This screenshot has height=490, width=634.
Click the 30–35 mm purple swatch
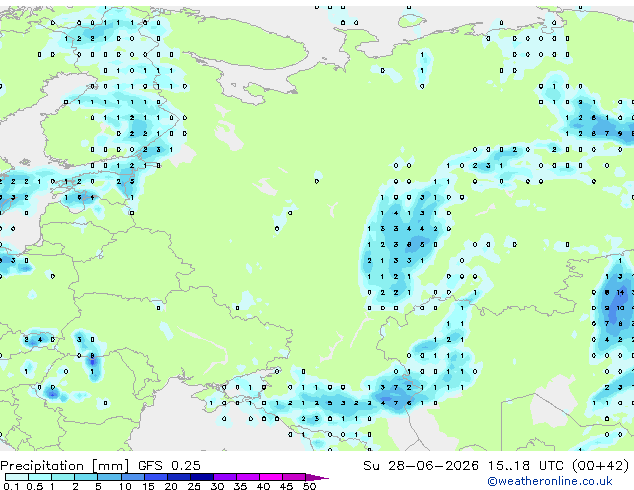coord(225,477)
